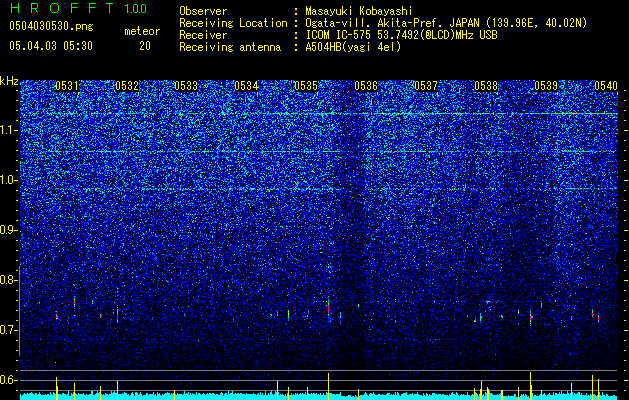Select observer name Masayuki Kobayashi
The width and height of the screenshot is (629, 400).
(x=359, y=11)
